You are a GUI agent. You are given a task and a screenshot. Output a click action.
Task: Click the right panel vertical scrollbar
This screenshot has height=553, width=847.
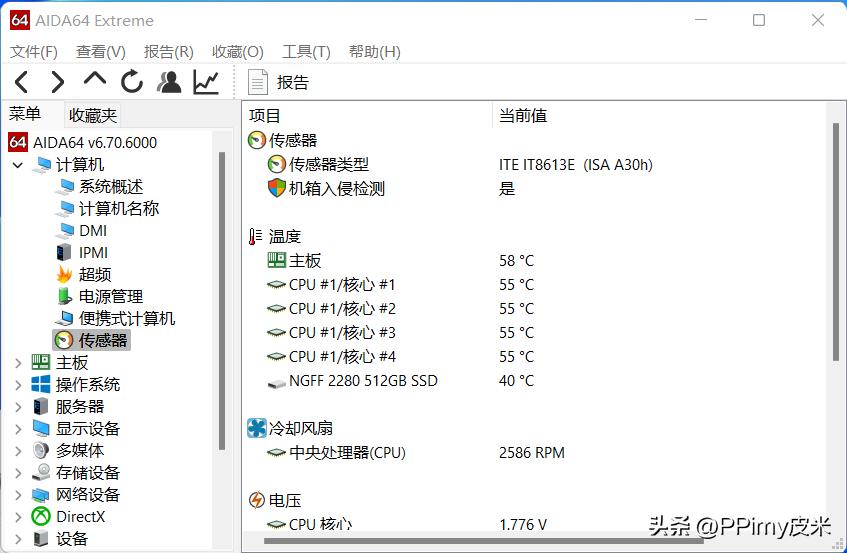coord(836,243)
